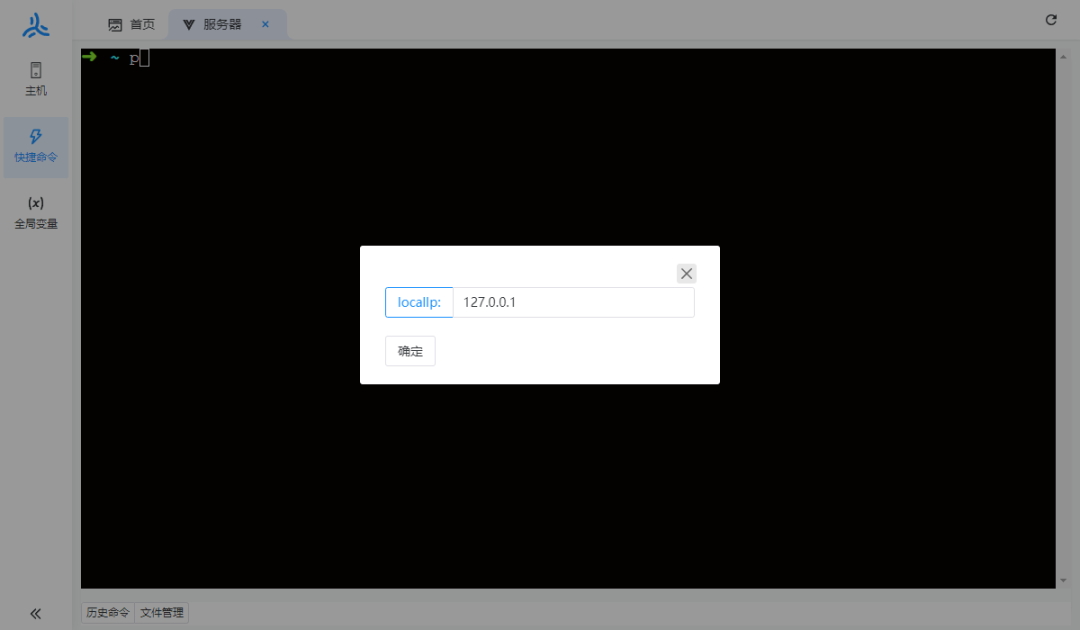Click the refresh icon at top right
The width and height of the screenshot is (1080, 630).
pyautogui.click(x=1051, y=19)
